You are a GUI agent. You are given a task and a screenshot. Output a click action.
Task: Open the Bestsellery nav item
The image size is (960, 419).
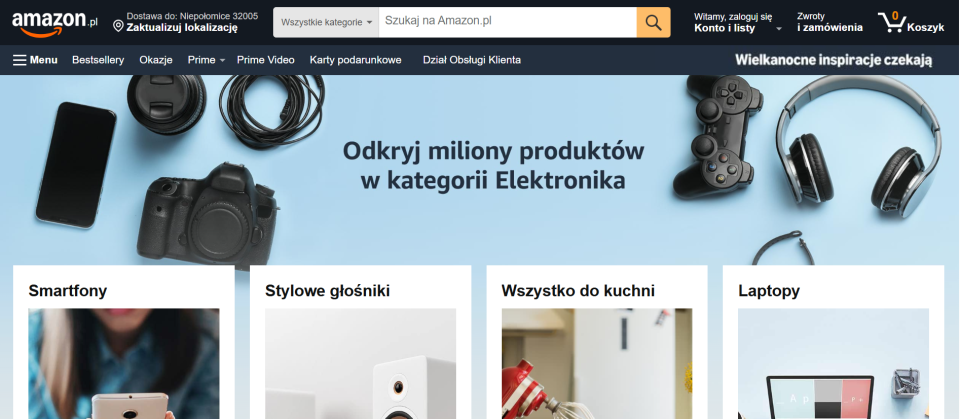tap(98, 60)
